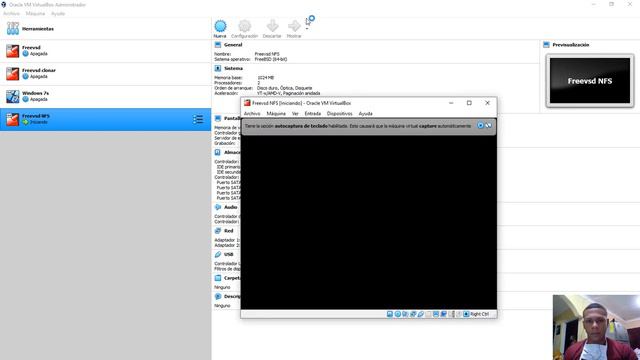Click the Disco duro, Óptica, Disquete boot order

[x=284, y=88]
